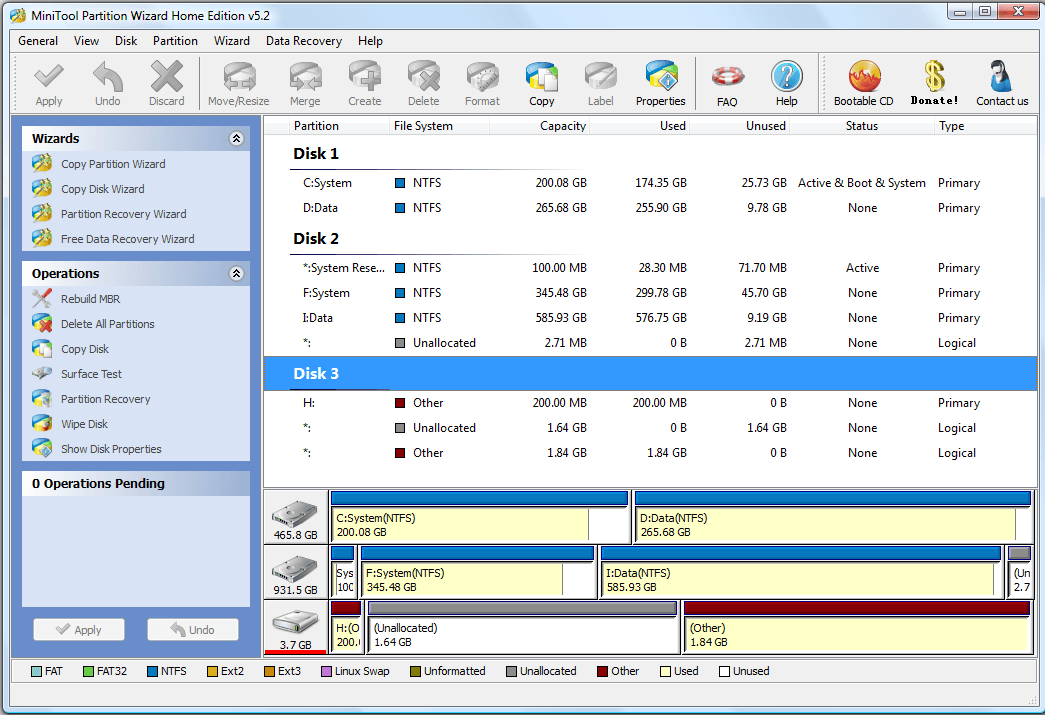This screenshot has height=715, width=1045.
Task: Select the System Reserved partition row
Action: [650, 268]
